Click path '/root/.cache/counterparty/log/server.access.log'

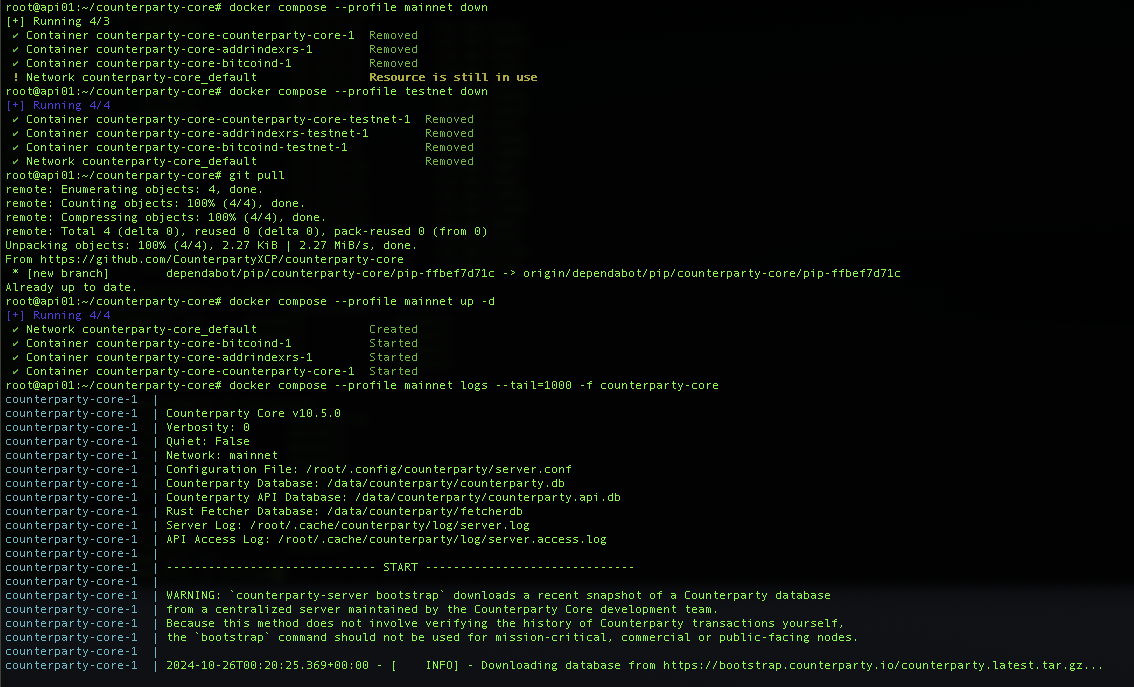442,539
